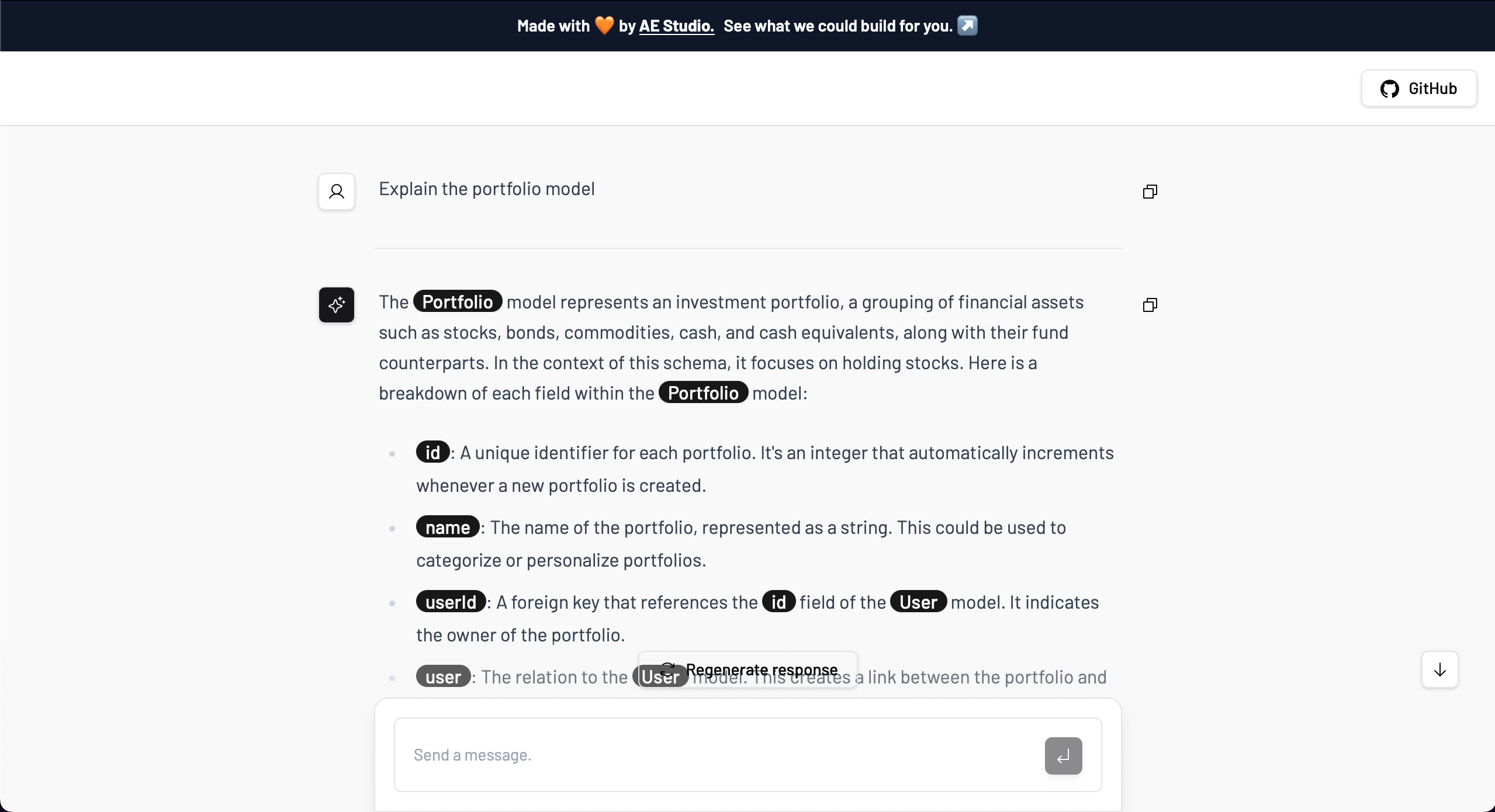Click the 'name' field code tag
Image resolution: width=1495 pixels, height=812 pixels.
click(448, 528)
